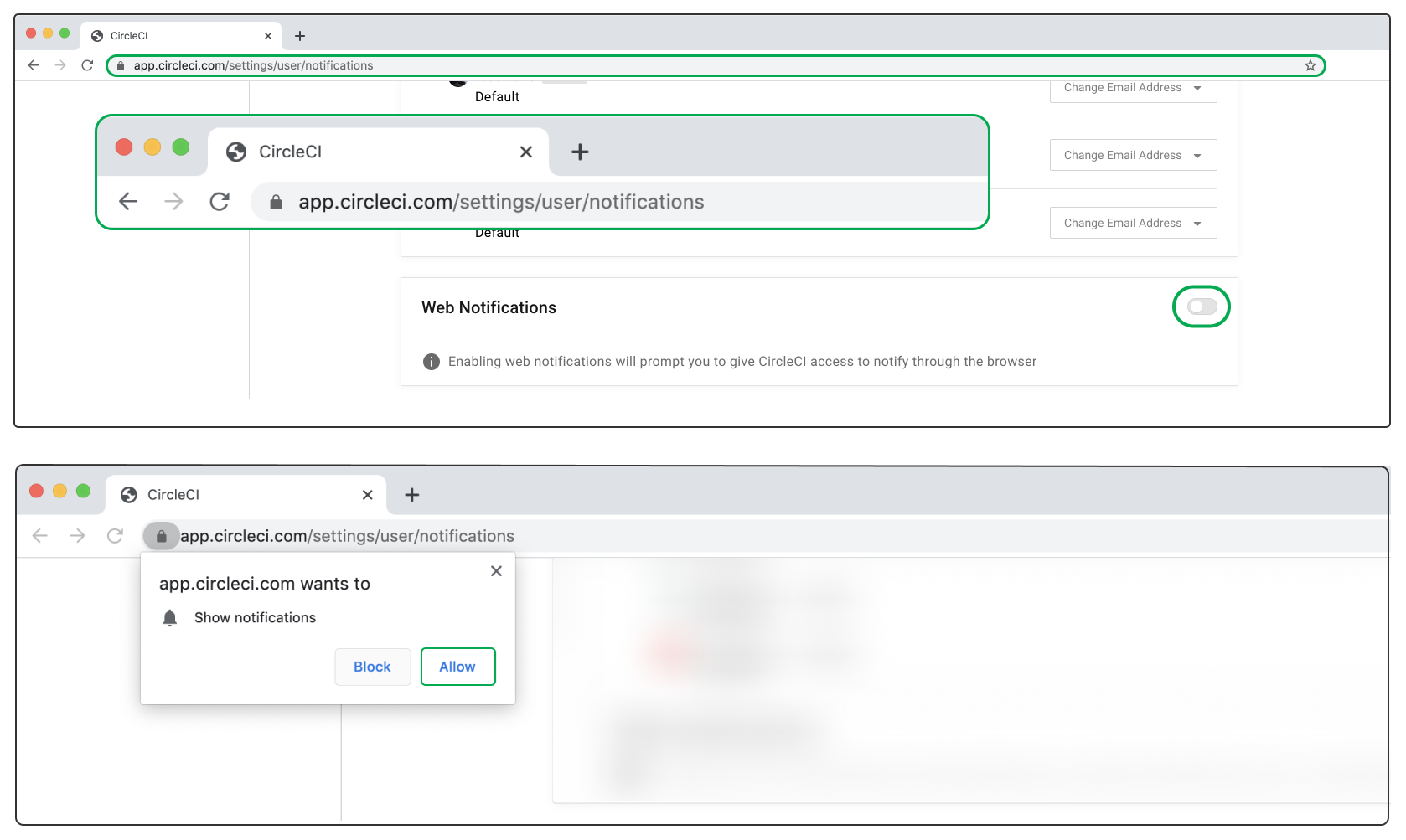Open the lowest Change Email Address dropdown
The image size is (1406, 840).
1133,223
